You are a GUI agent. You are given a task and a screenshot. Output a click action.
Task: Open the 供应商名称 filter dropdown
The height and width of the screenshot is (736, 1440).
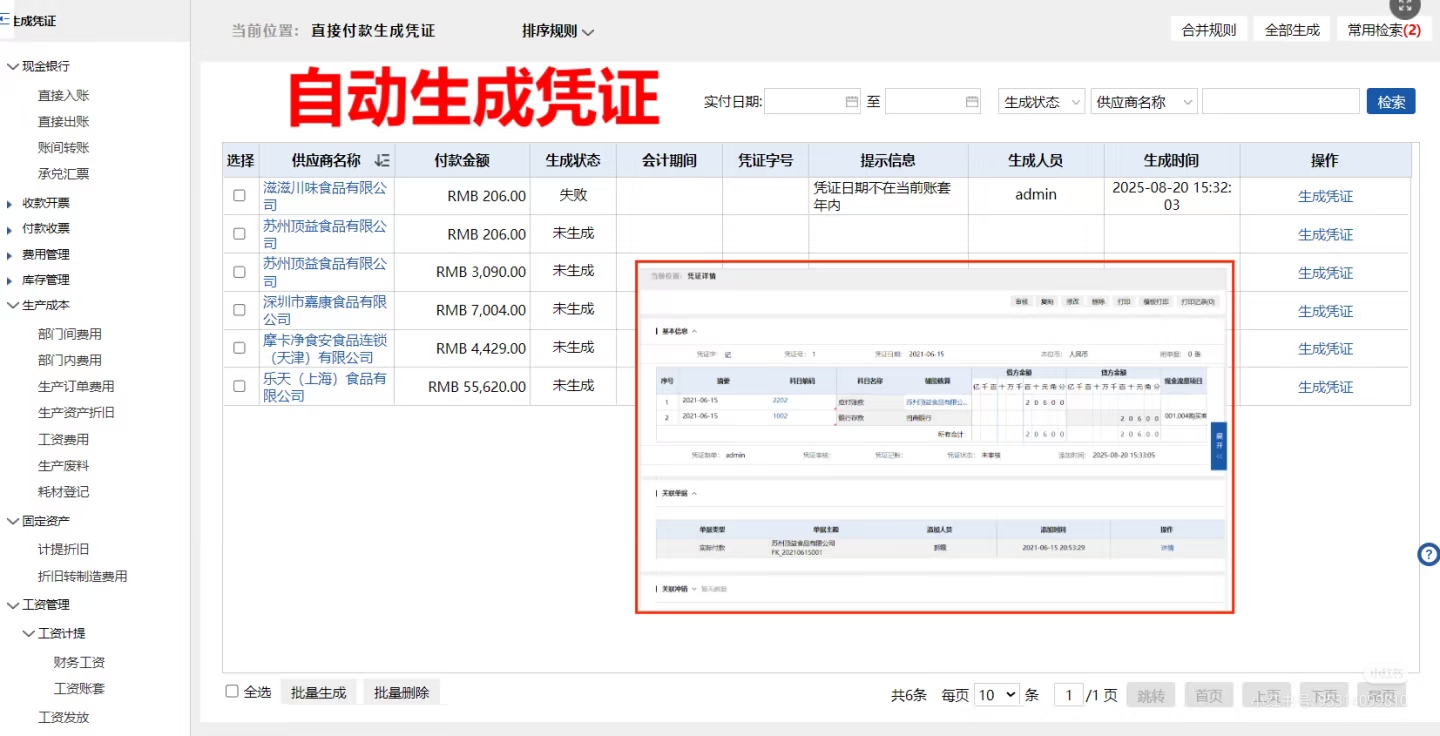[1144, 102]
